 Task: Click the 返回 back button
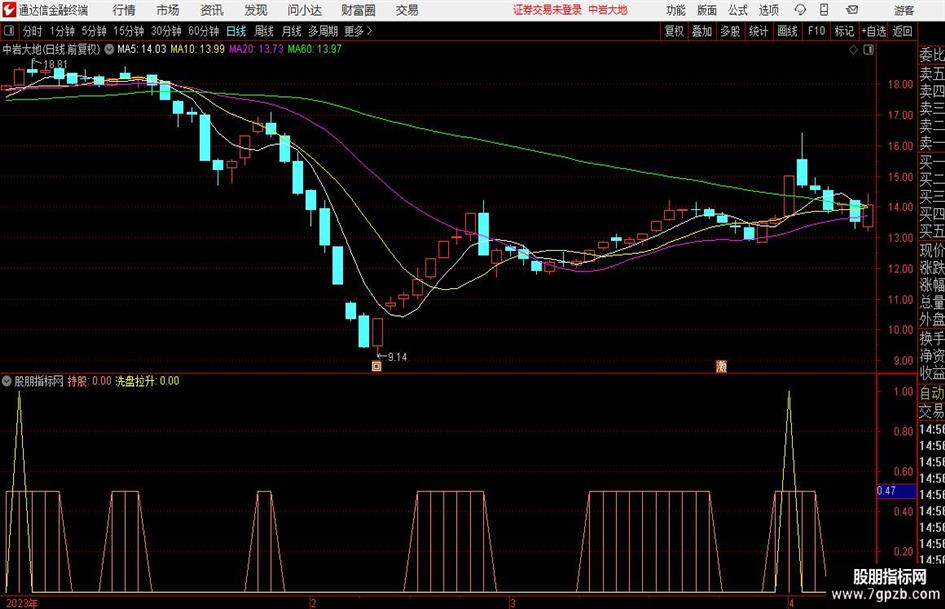click(902, 31)
